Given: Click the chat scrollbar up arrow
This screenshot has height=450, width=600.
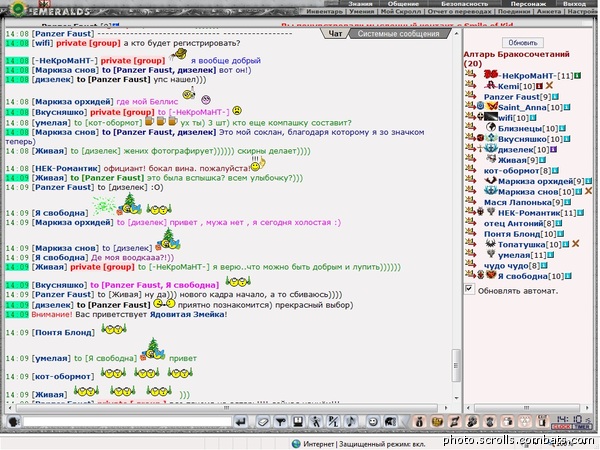Looking at the screenshot, I should click(456, 34).
